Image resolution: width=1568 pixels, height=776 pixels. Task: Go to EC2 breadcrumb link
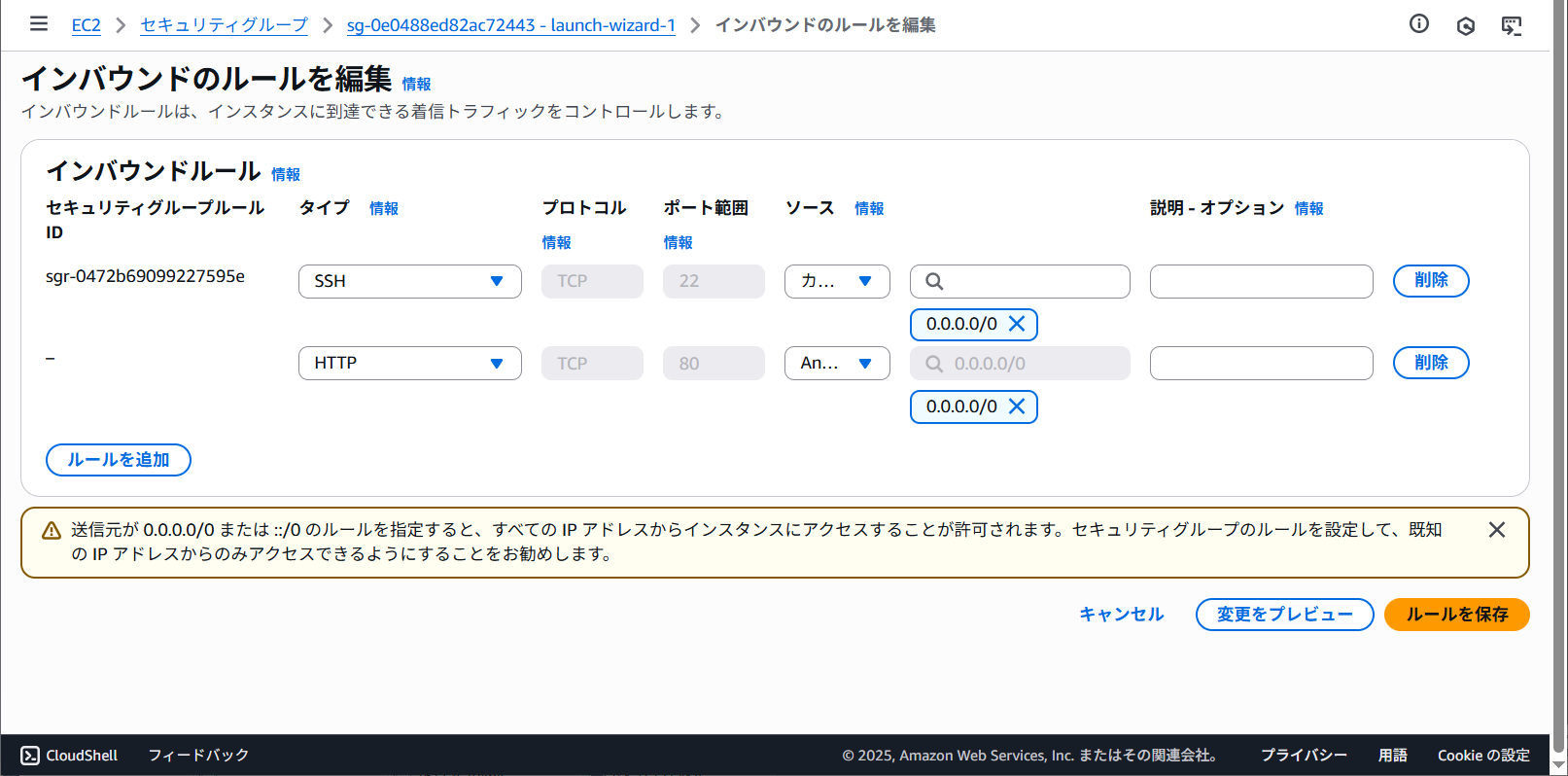click(86, 25)
